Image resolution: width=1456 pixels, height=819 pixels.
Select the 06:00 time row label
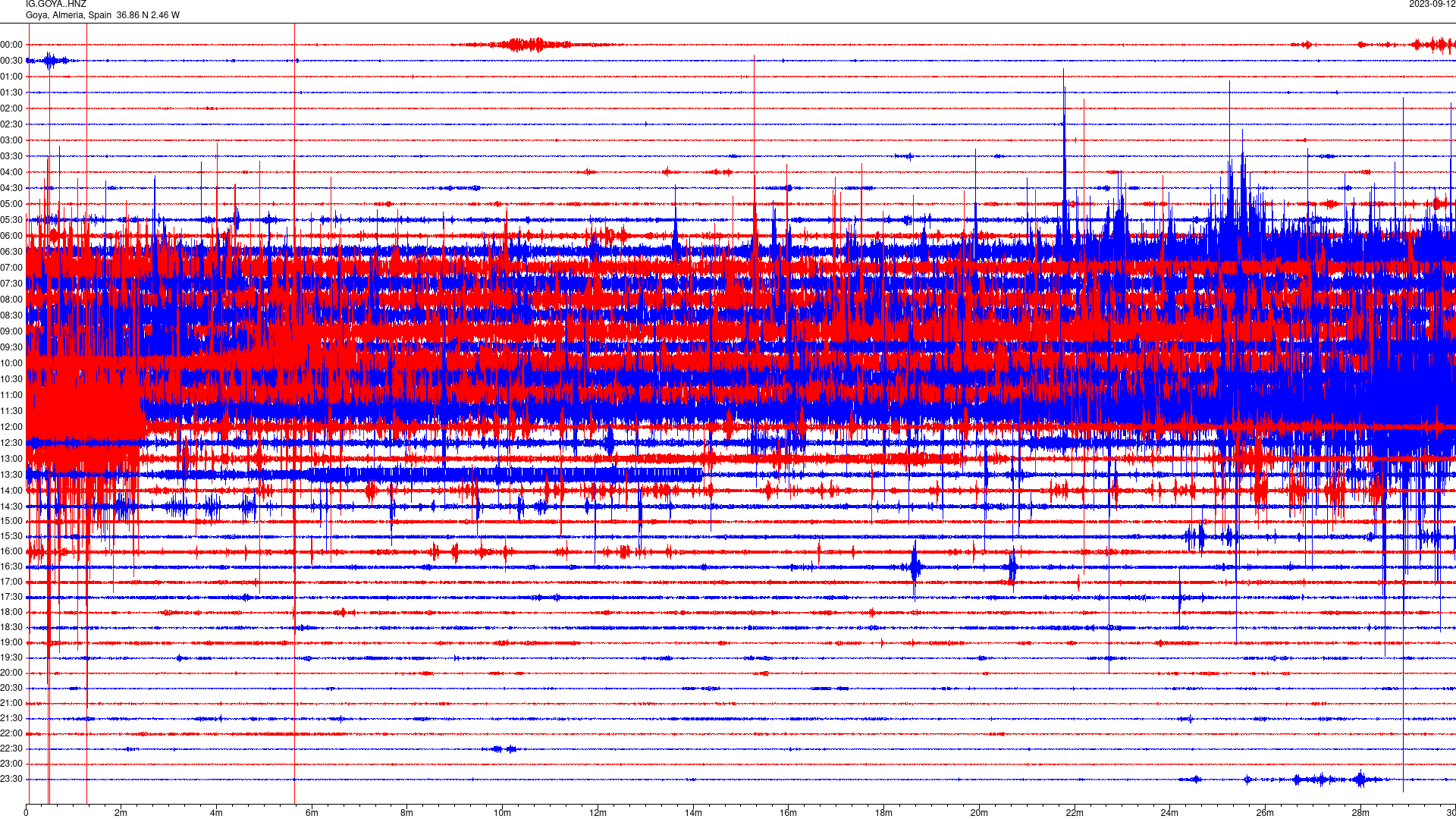11,236
